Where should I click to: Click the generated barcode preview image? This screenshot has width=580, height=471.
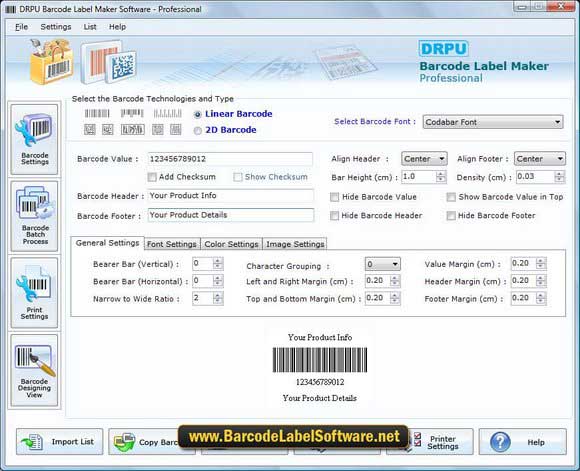(320, 360)
